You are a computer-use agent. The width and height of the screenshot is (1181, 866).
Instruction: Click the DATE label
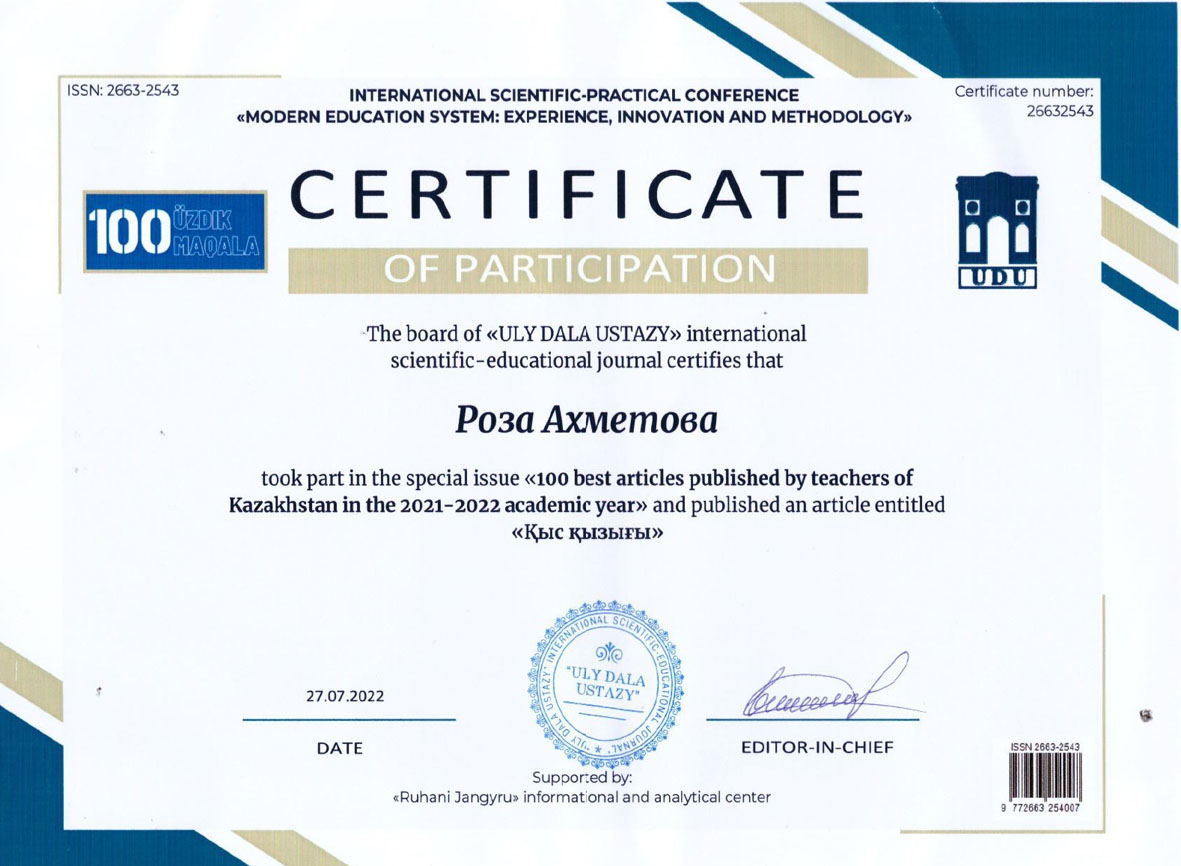click(x=340, y=749)
